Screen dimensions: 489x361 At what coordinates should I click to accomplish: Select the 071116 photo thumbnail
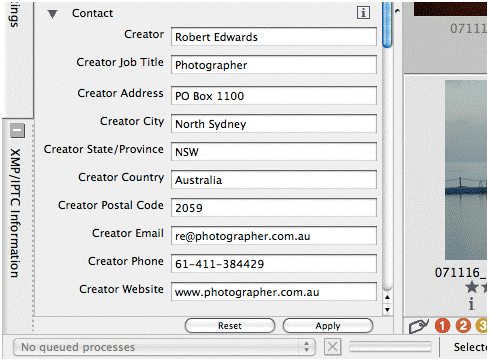[x=466, y=170]
